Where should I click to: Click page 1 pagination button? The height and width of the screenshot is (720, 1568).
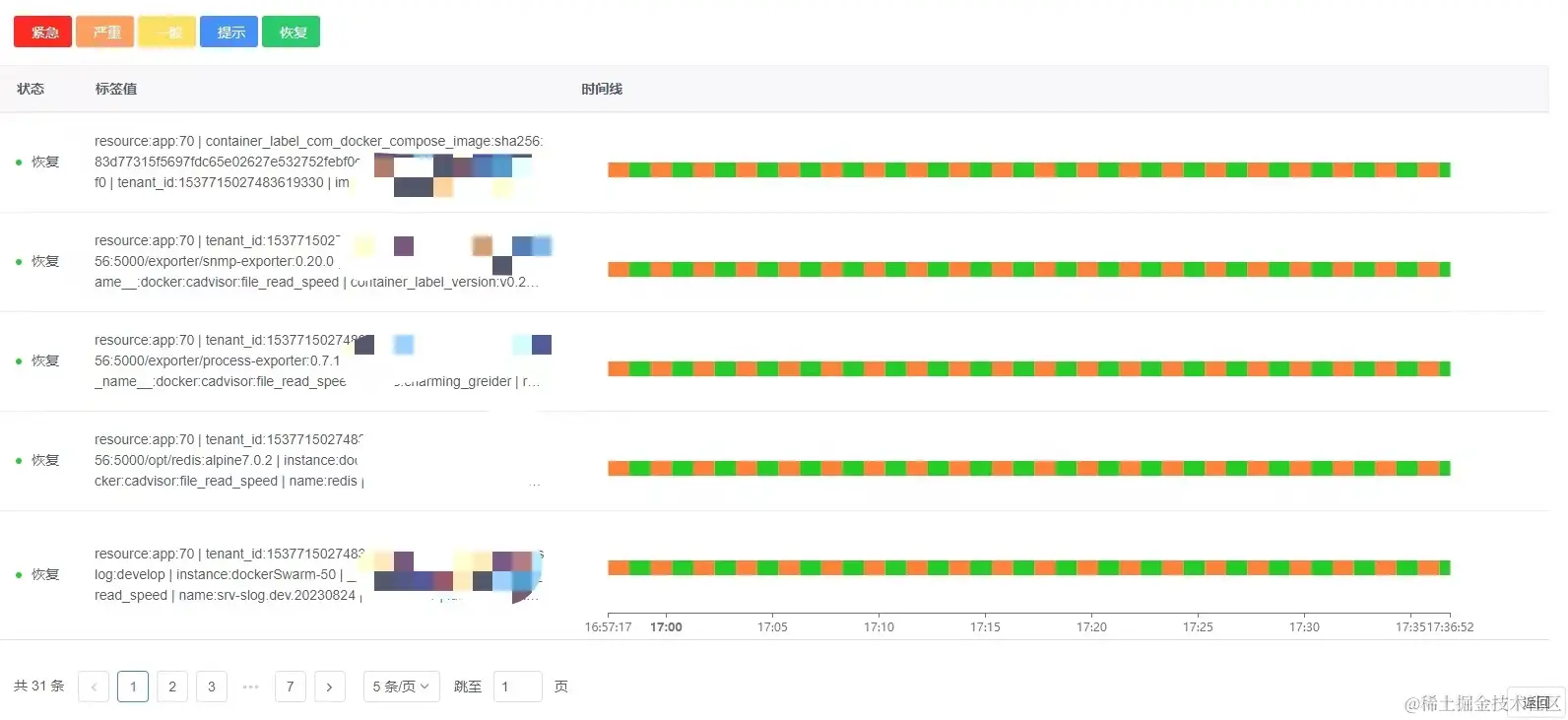click(133, 687)
